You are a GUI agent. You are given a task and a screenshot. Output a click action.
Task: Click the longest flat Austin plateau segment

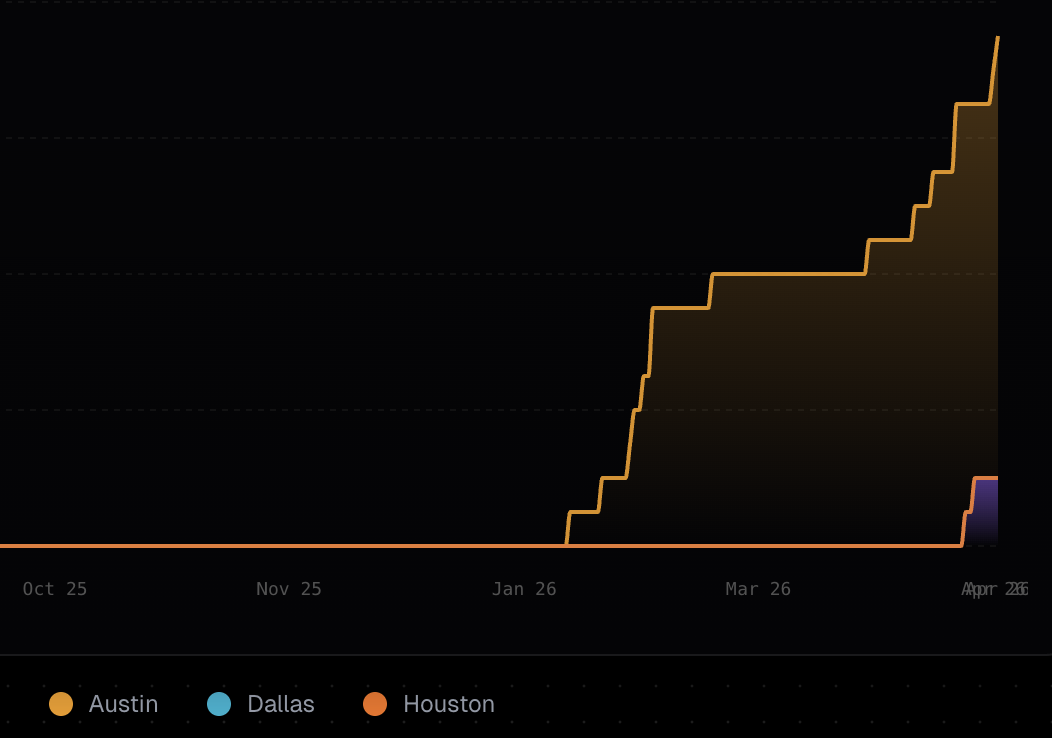point(788,274)
